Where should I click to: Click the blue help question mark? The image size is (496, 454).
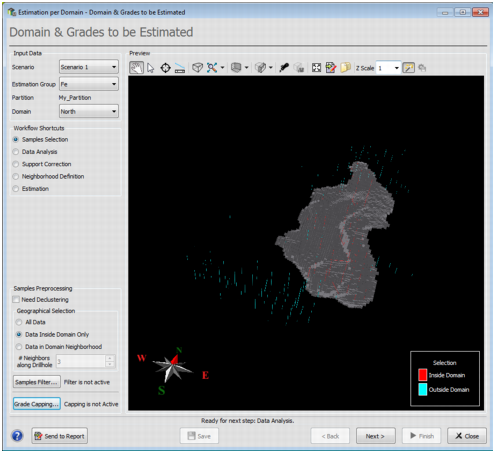(x=17, y=436)
